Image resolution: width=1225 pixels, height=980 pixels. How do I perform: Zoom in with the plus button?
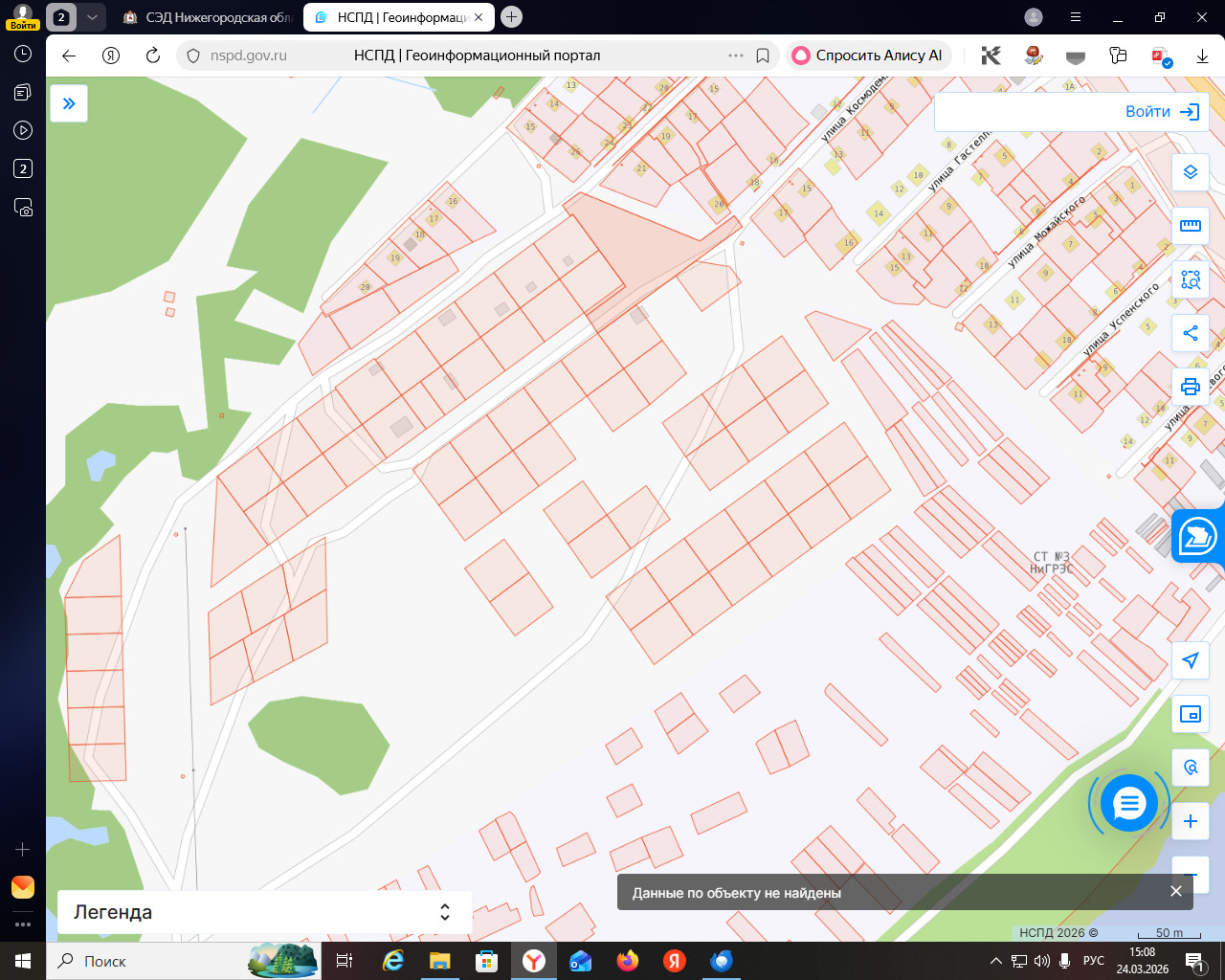coord(1190,821)
